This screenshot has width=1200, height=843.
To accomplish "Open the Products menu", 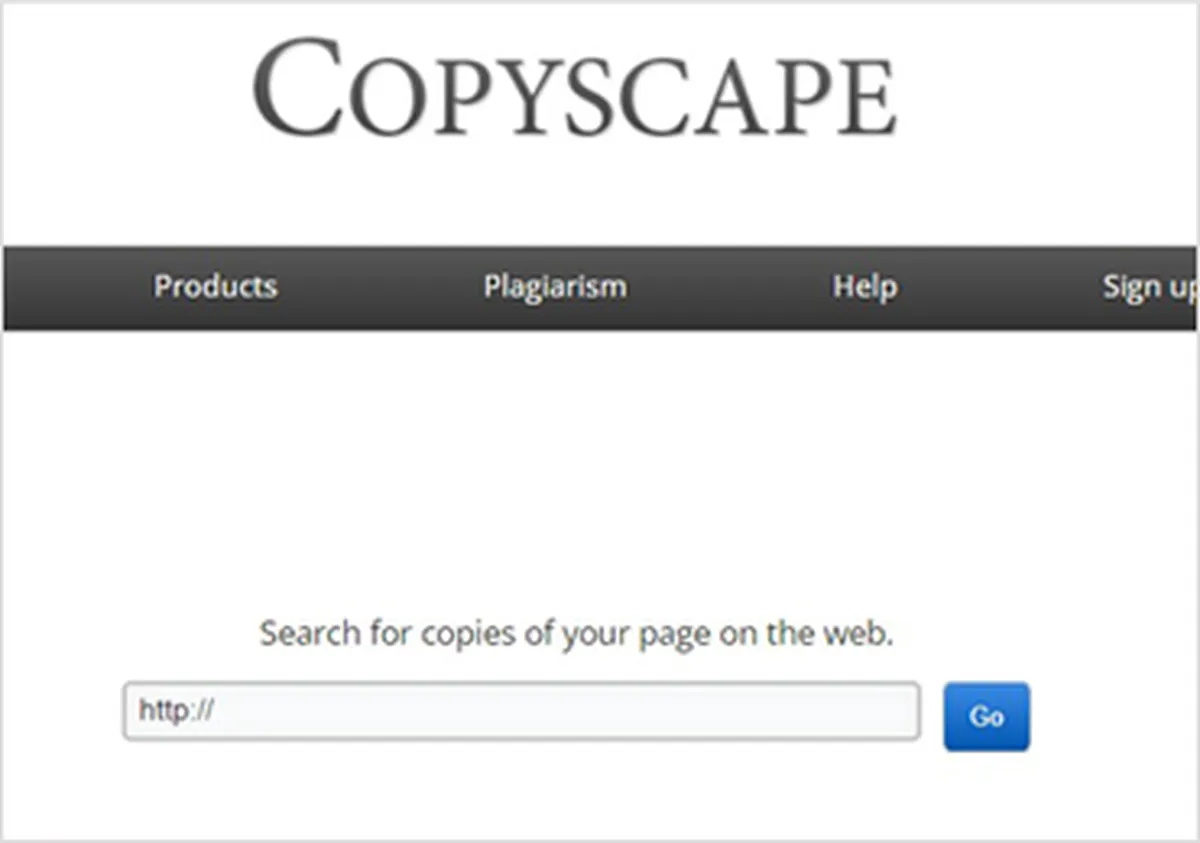I will (x=215, y=287).
